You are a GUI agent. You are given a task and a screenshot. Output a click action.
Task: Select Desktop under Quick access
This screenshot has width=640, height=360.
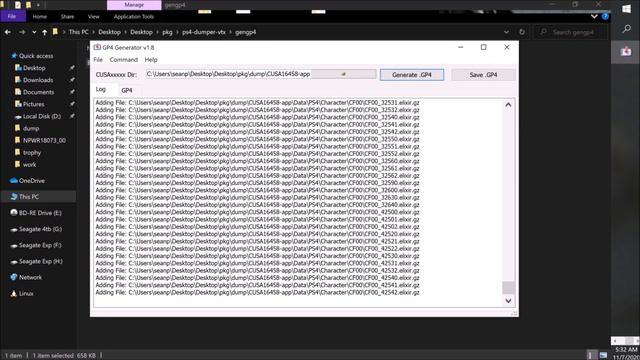[34, 68]
